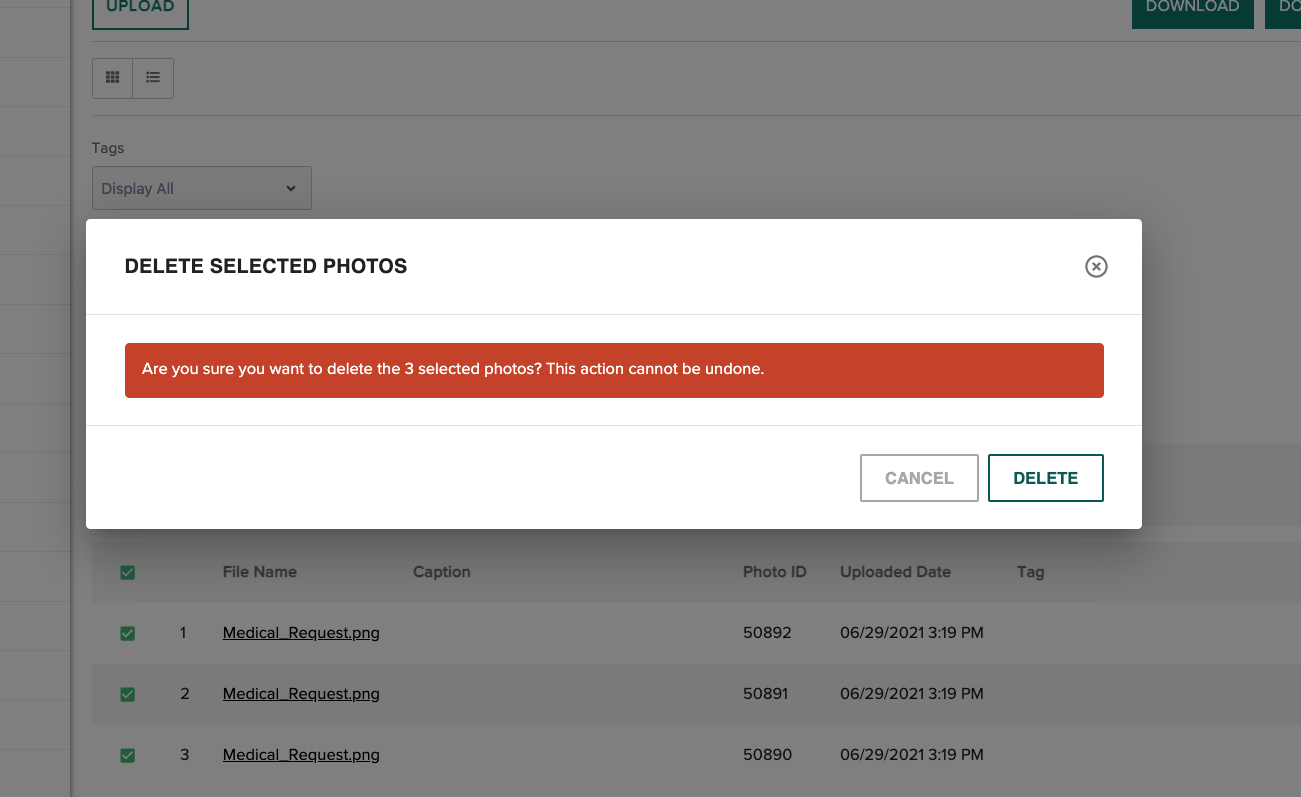Switch to list view layout
The width and height of the screenshot is (1301, 797).
coord(152,77)
